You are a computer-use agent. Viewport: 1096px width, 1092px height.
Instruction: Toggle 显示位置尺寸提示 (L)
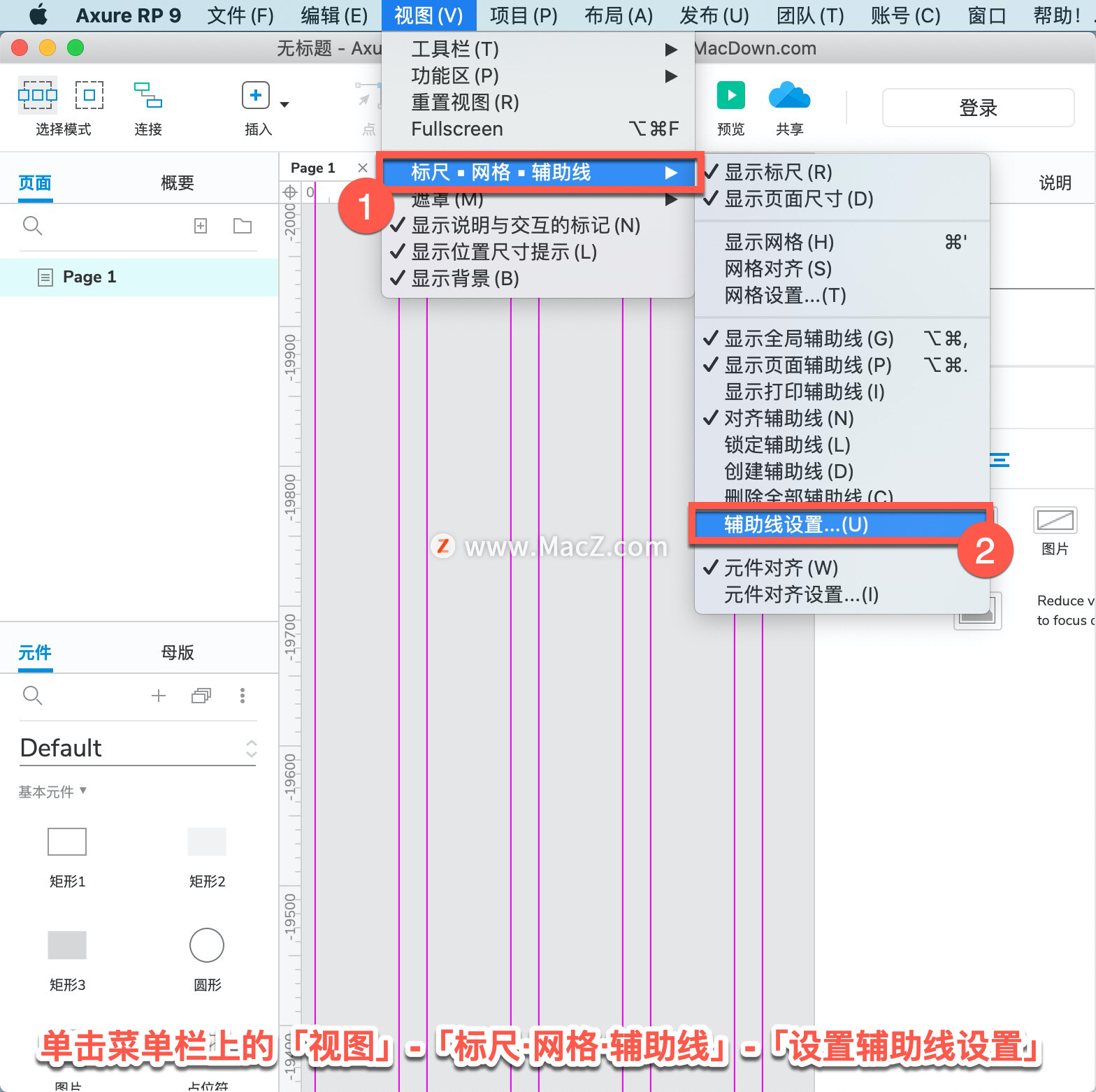click(x=538, y=252)
